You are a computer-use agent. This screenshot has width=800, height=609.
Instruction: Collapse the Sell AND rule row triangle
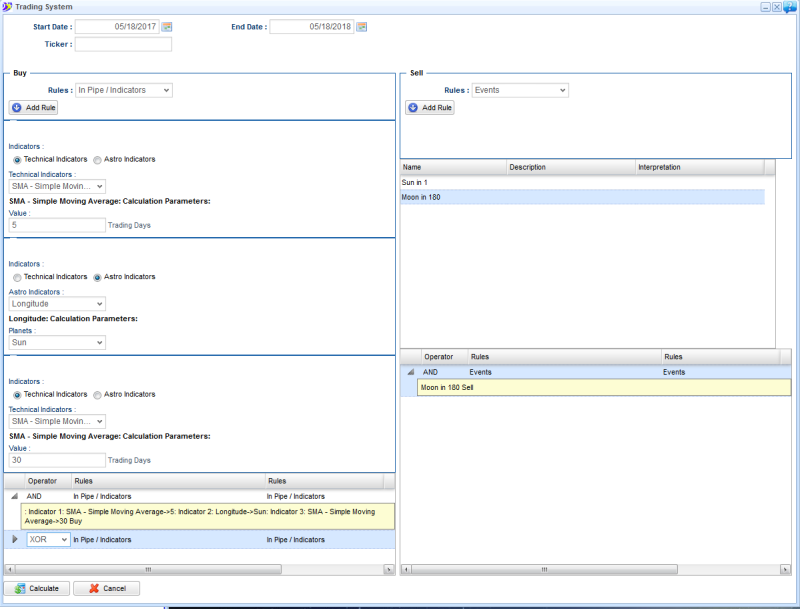pos(410,372)
